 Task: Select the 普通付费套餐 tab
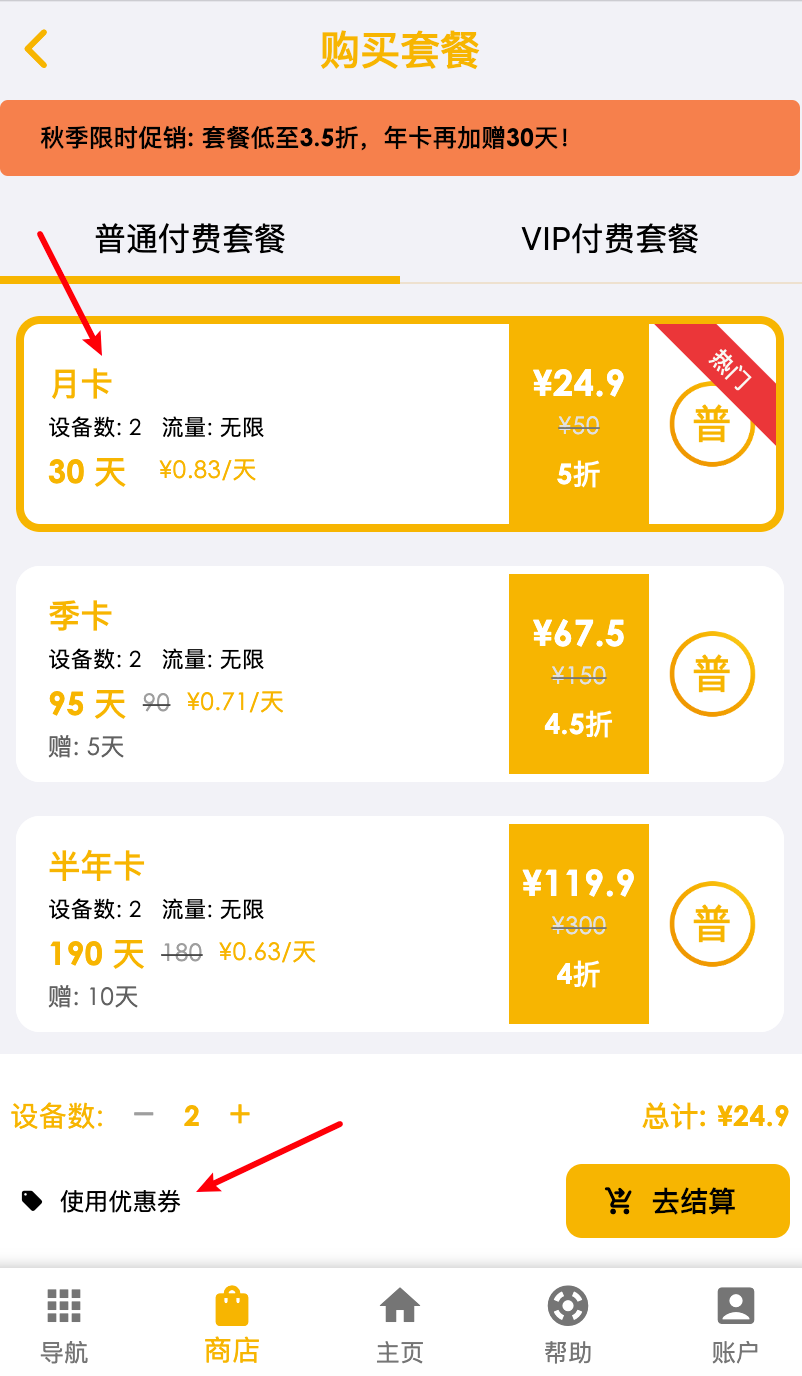click(x=190, y=240)
